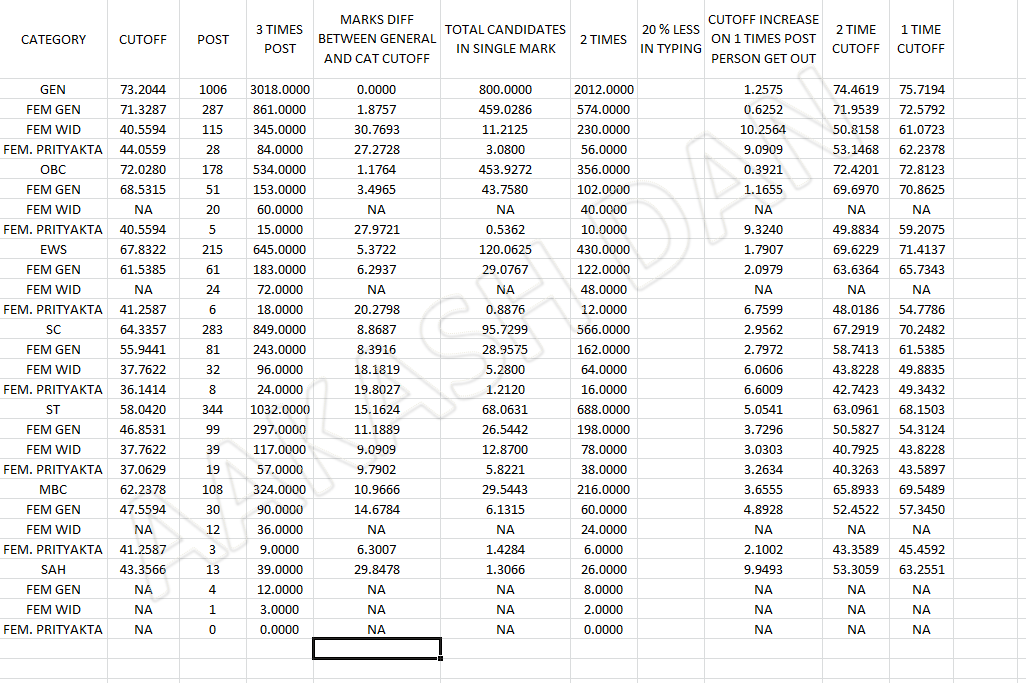The height and width of the screenshot is (683, 1026).
Task: Click the outlined empty cell below the table
Action: (377, 648)
